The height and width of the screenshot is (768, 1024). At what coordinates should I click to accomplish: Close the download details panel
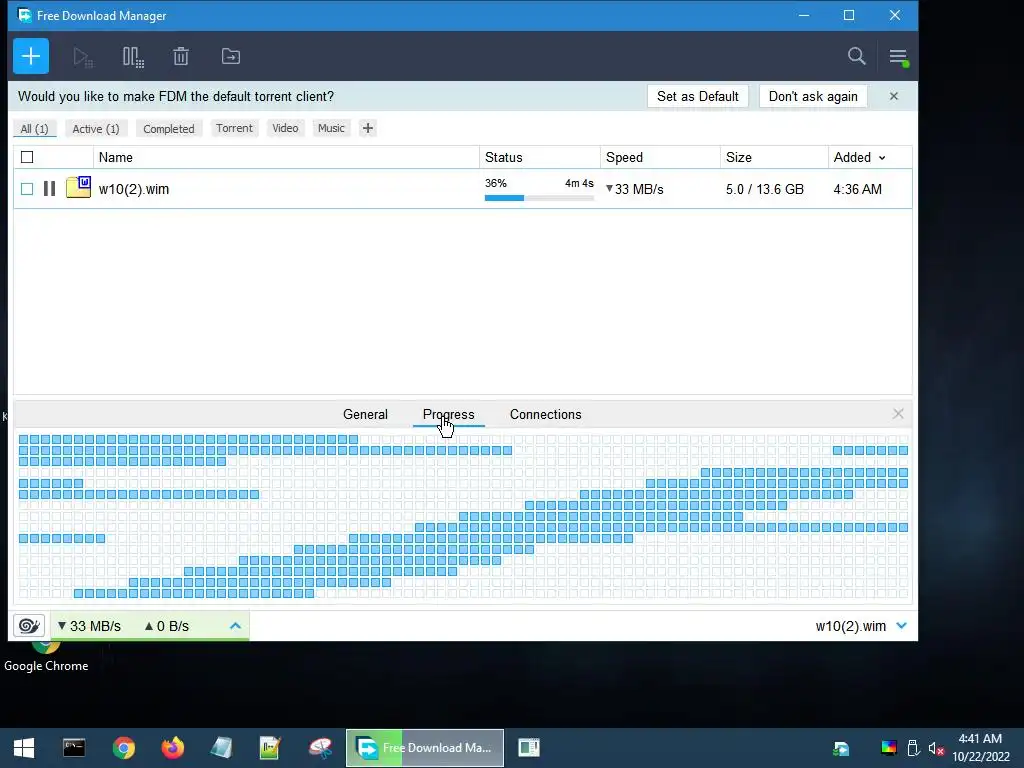(x=898, y=414)
